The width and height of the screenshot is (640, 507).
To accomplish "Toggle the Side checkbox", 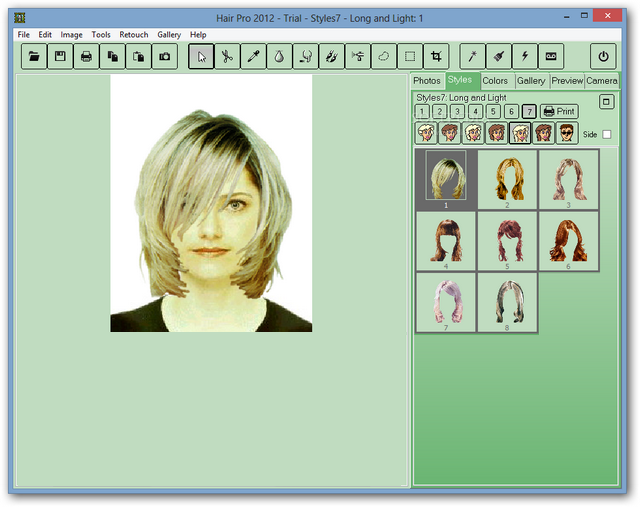I will click(x=607, y=134).
